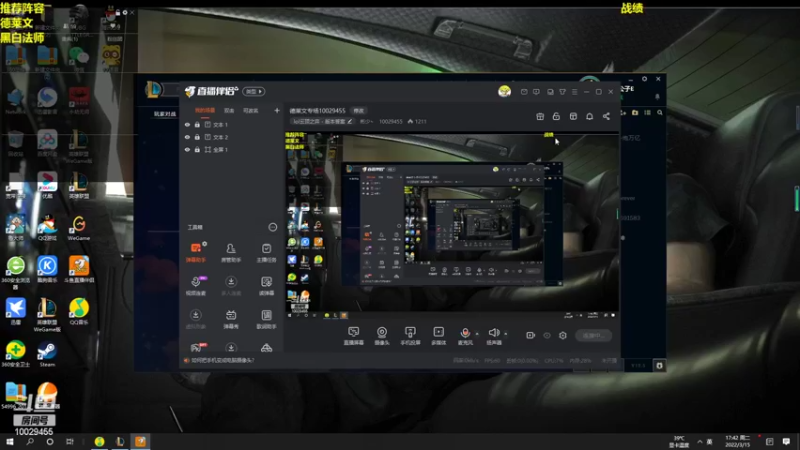Click the 直播中 live status button
The width and height of the screenshot is (800, 450).
(x=593, y=335)
